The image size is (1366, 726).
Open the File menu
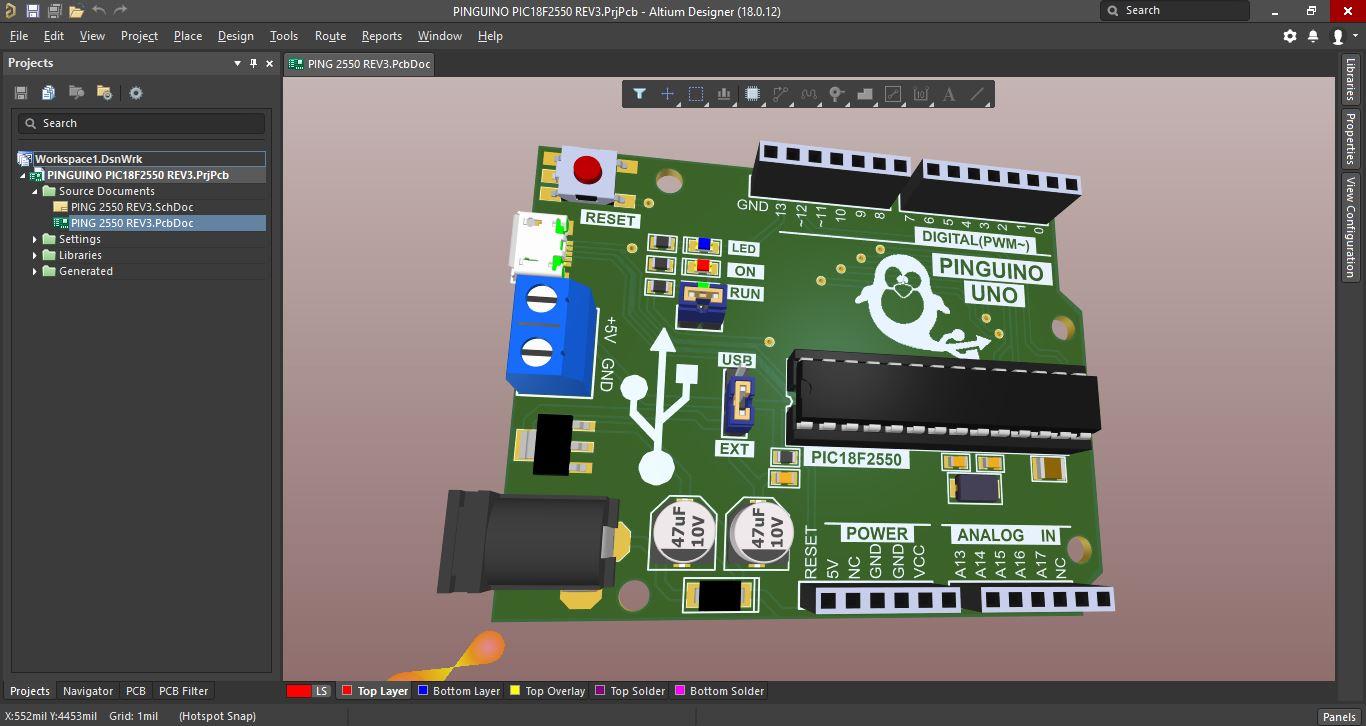(x=19, y=36)
